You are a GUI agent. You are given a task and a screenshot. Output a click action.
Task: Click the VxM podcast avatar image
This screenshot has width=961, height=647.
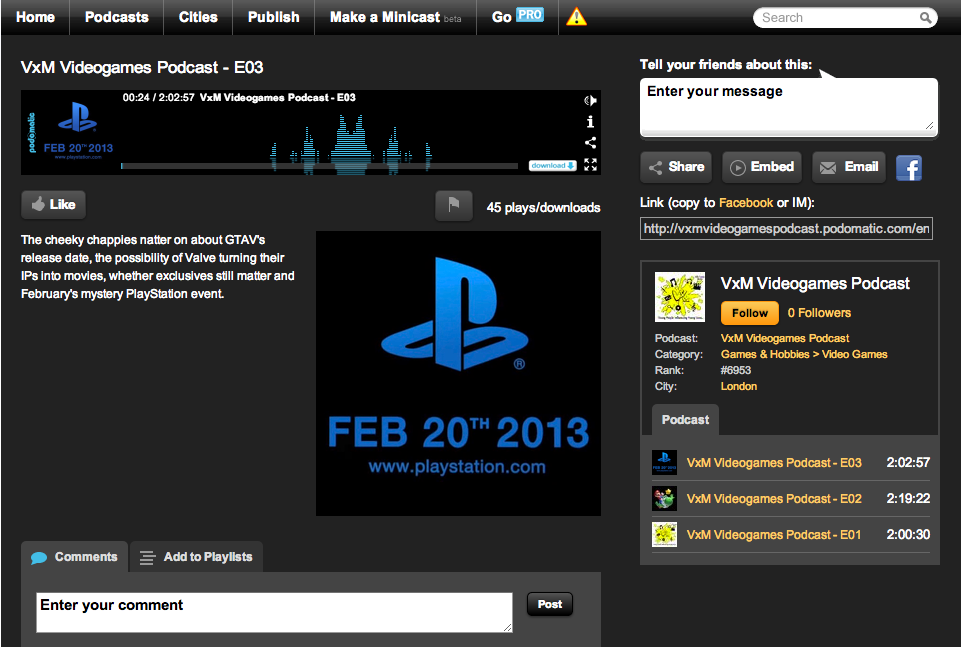680,297
